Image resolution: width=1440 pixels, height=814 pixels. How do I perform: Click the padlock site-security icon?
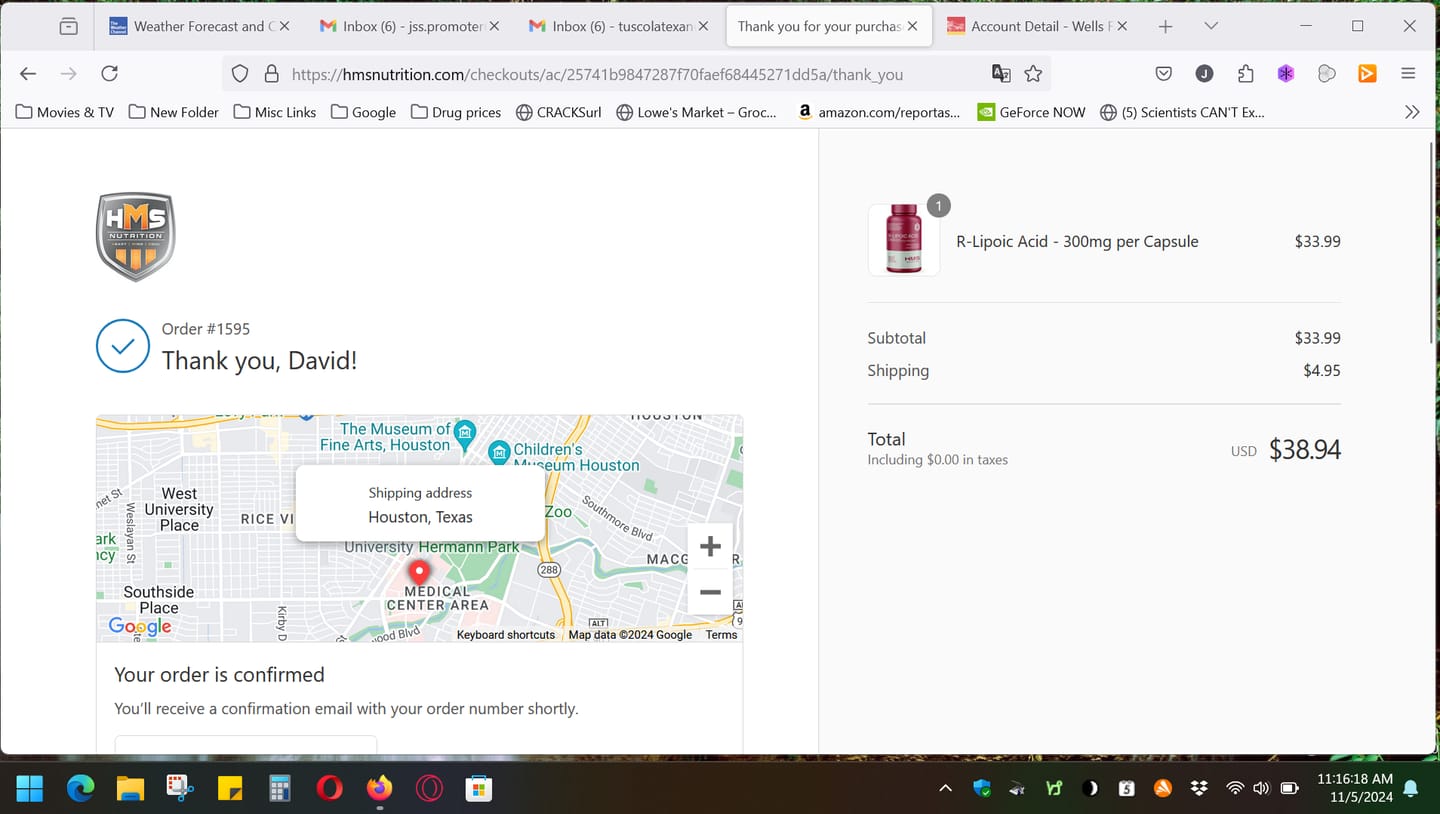coord(271,73)
